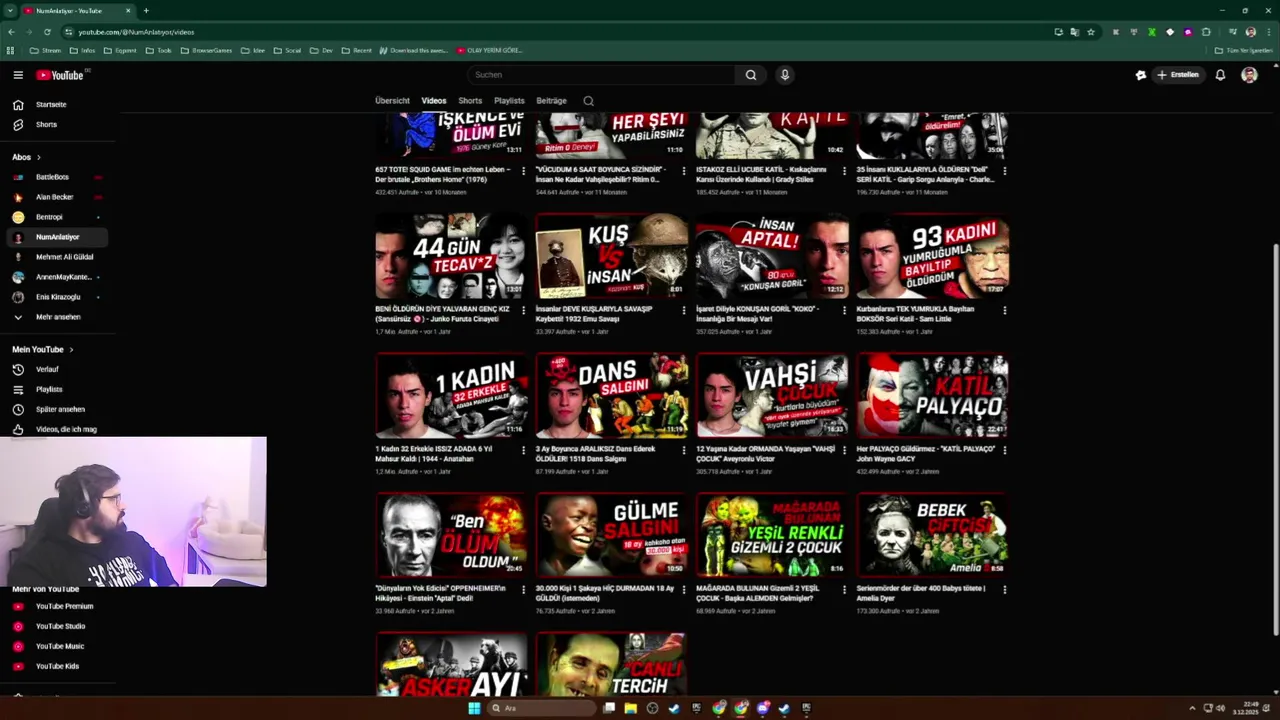1280x720 pixels.
Task: Click the search magnifier button
Action: point(751,75)
